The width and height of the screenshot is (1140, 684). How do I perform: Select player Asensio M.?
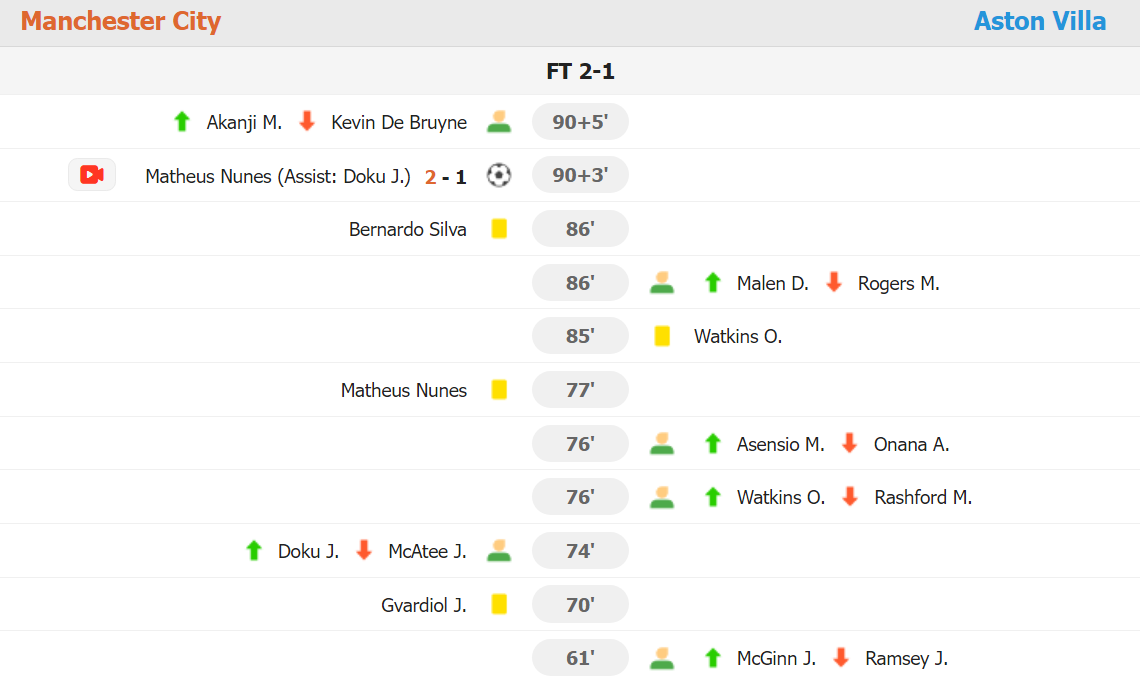pos(781,444)
